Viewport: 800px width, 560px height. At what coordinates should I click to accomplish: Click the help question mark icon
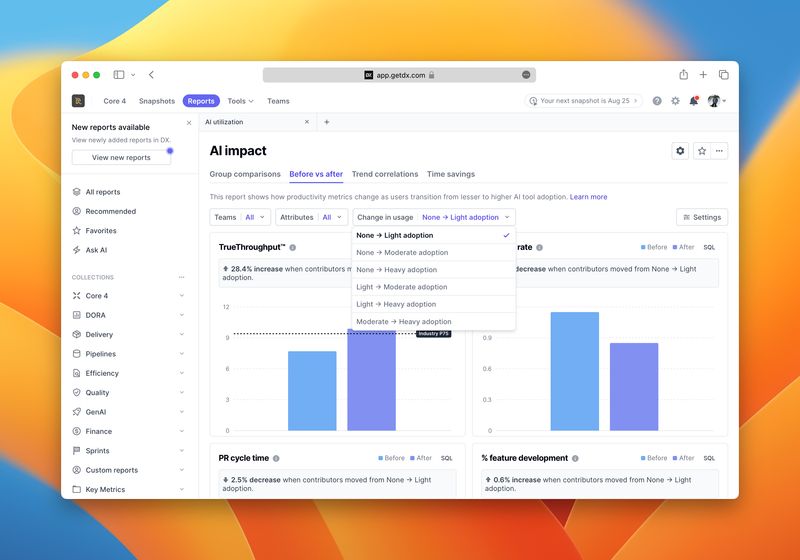click(657, 101)
